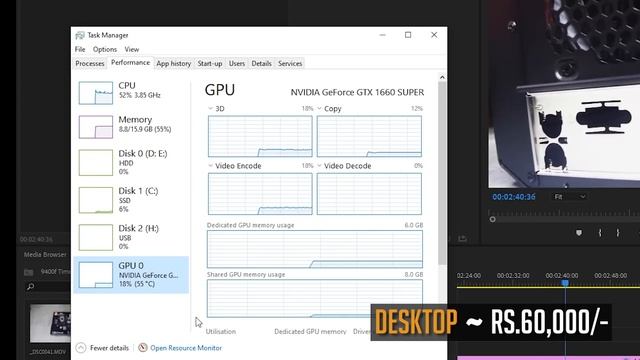Image resolution: width=640 pixels, height=360 pixels.
Task: Open the Fit zoom dropdown in Premiere
Action: coord(570,197)
